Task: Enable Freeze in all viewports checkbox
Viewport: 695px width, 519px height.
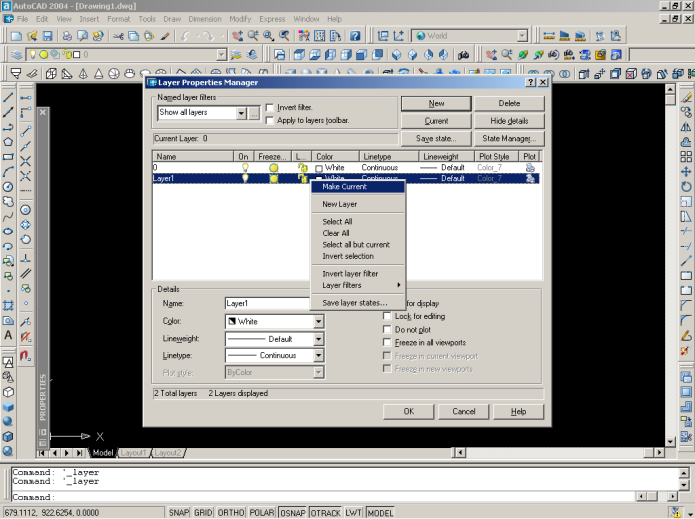Action: [x=387, y=343]
